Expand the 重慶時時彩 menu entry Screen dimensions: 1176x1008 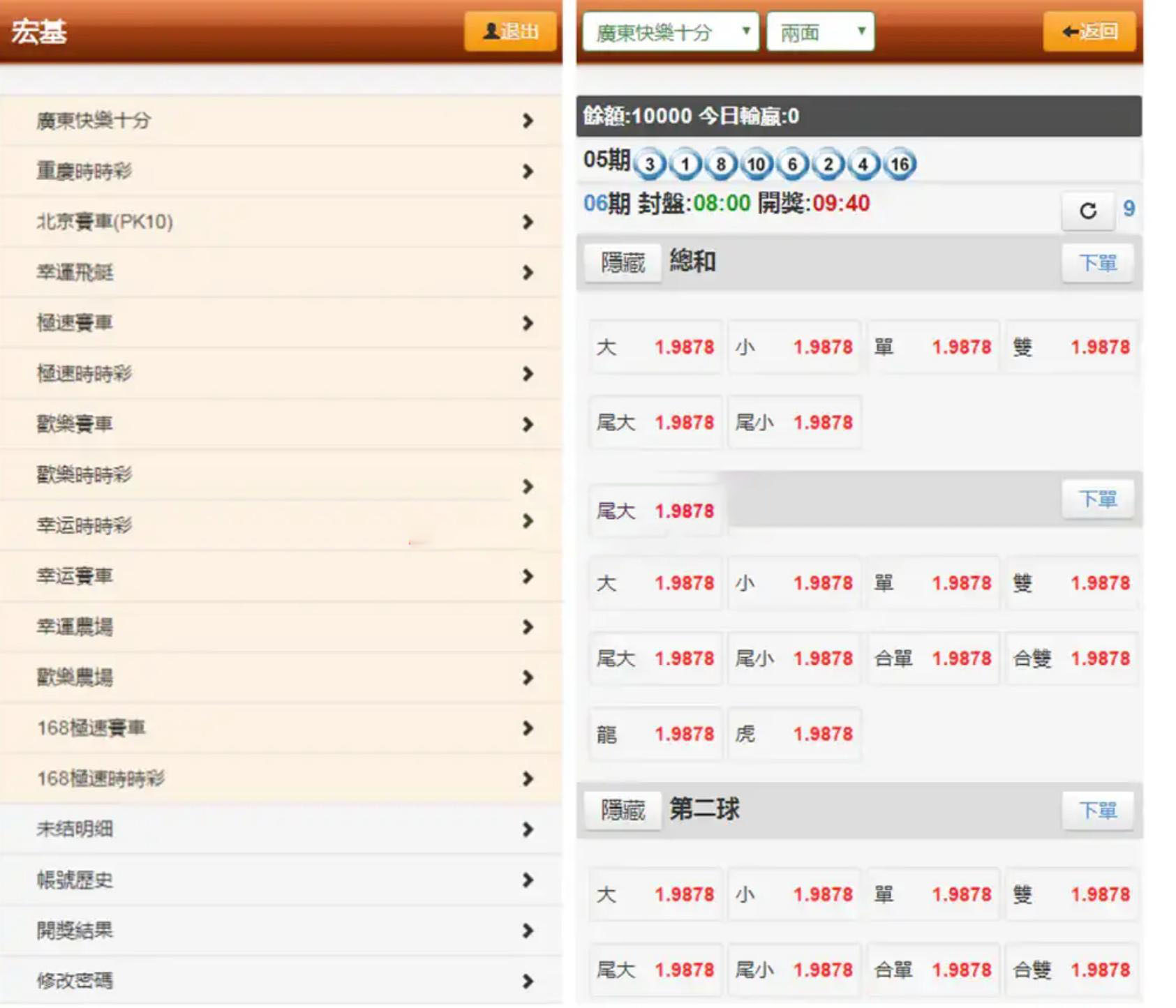pyautogui.click(x=281, y=172)
